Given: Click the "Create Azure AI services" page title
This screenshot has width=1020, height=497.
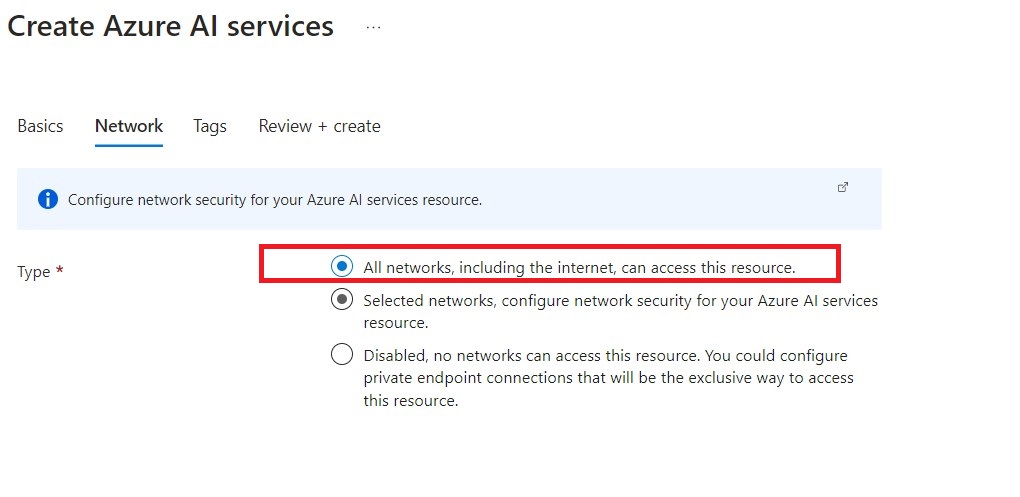Looking at the screenshot, I should coord(170,26).
